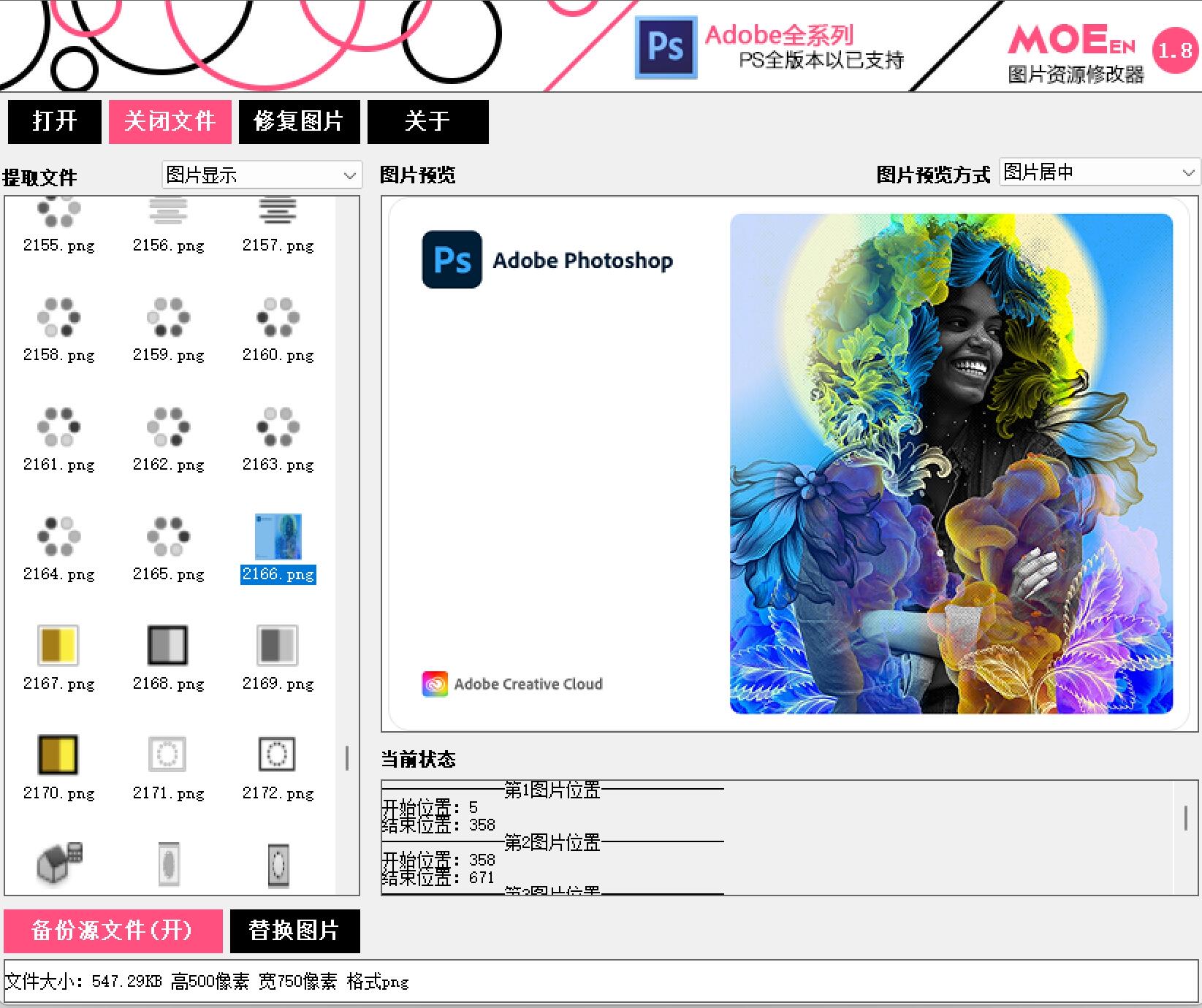The image size is (1202, 1008).
Task: Click the 1.8 version badge
Action: pyautogui.click(x=1174, y=50)
